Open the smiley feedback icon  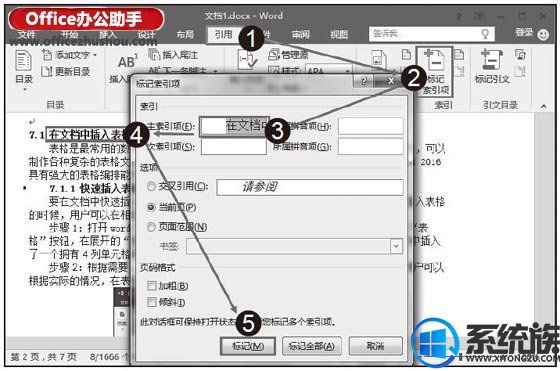click(543, 34)
